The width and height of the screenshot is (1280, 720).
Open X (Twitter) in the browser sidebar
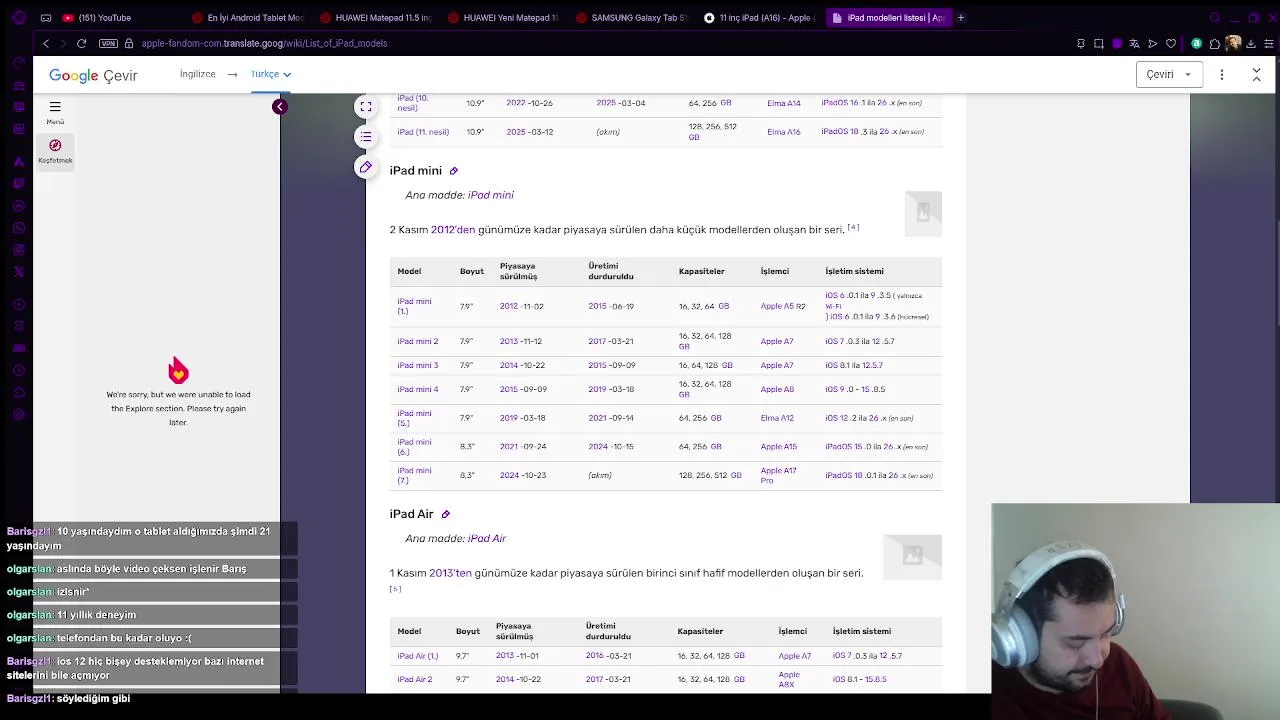point(18,271)
